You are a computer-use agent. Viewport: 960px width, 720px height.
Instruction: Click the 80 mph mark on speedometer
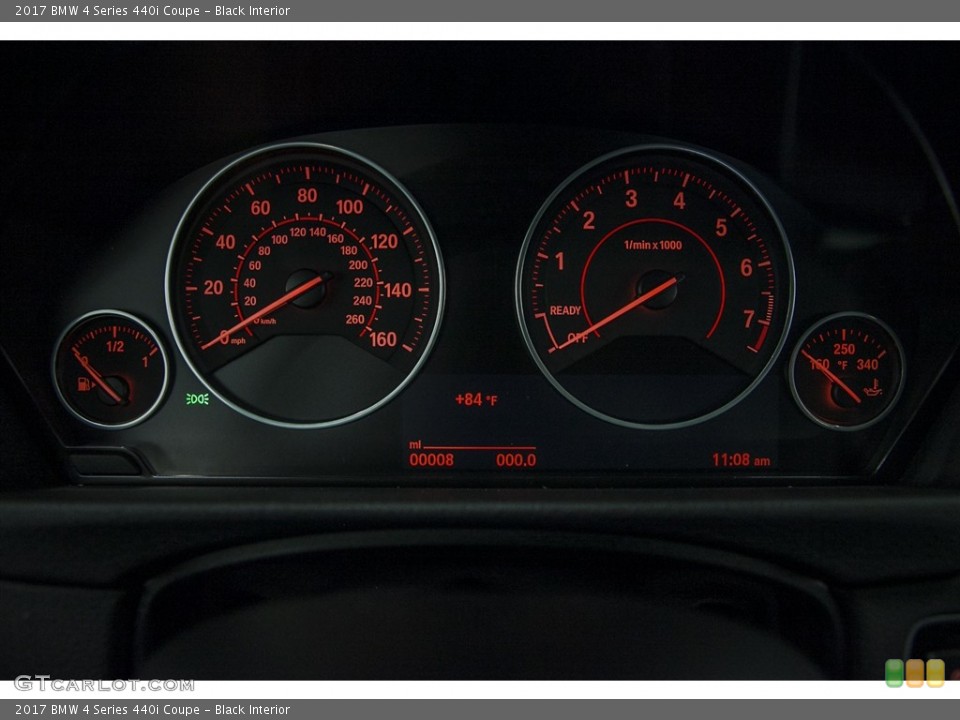[307, 195]
